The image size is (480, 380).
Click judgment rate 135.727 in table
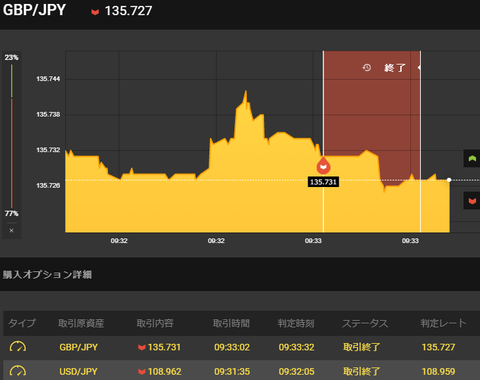438,347
